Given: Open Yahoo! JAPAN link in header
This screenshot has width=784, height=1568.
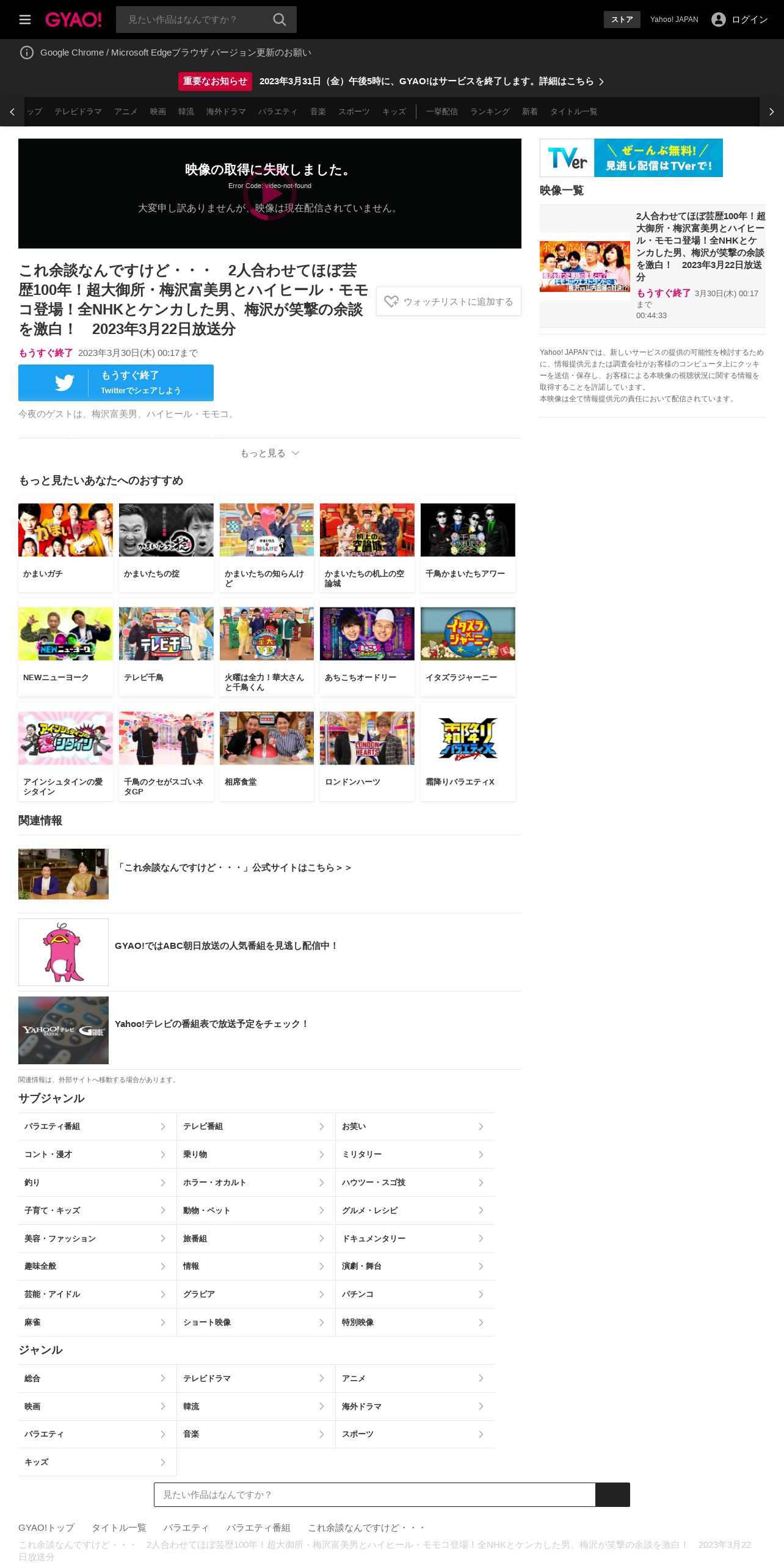Looking at the screenshot, I should pyautogui.click(x=674, y=20).
